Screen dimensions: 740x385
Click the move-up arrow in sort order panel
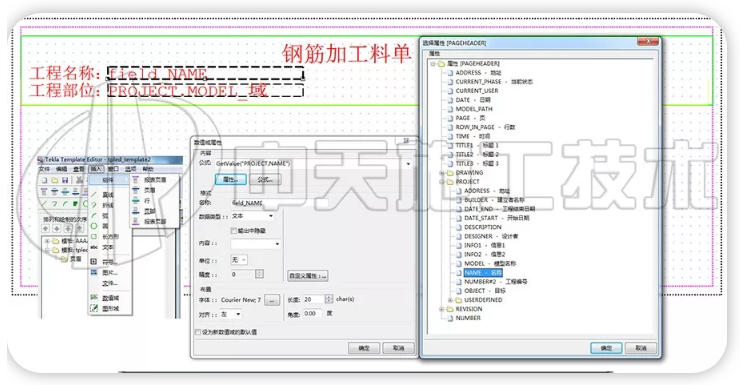[x=46, y=228]
